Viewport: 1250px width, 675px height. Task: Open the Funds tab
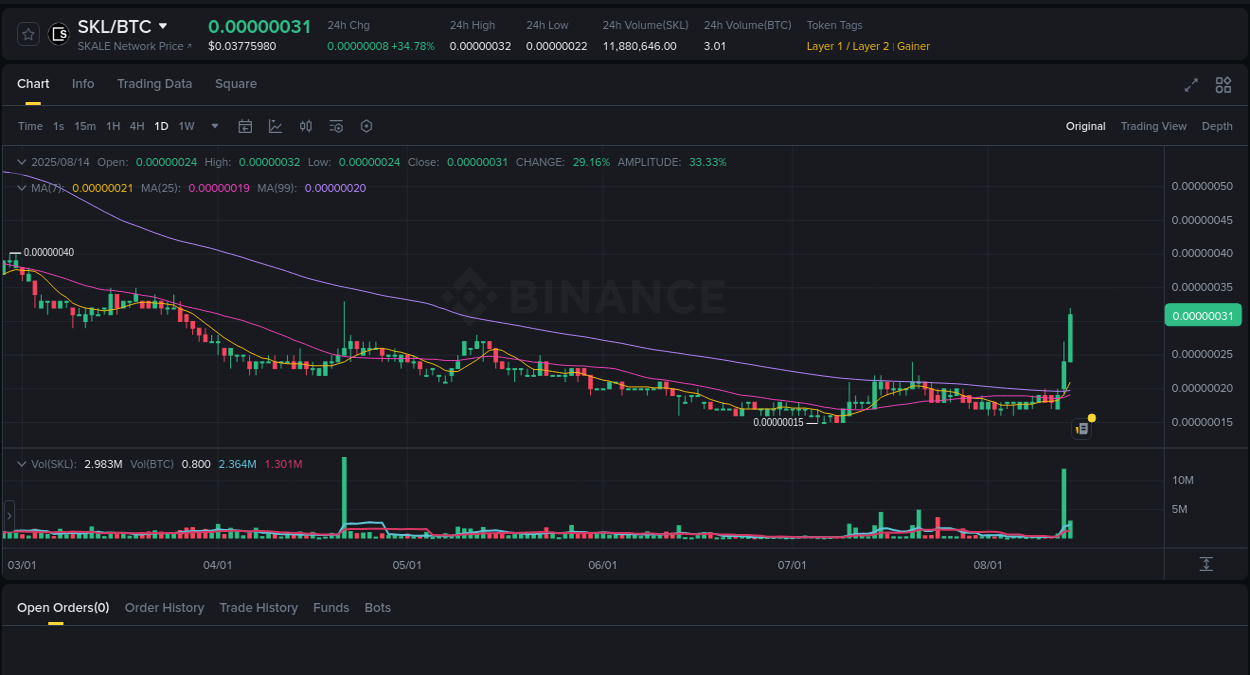(x=331, y=608)
